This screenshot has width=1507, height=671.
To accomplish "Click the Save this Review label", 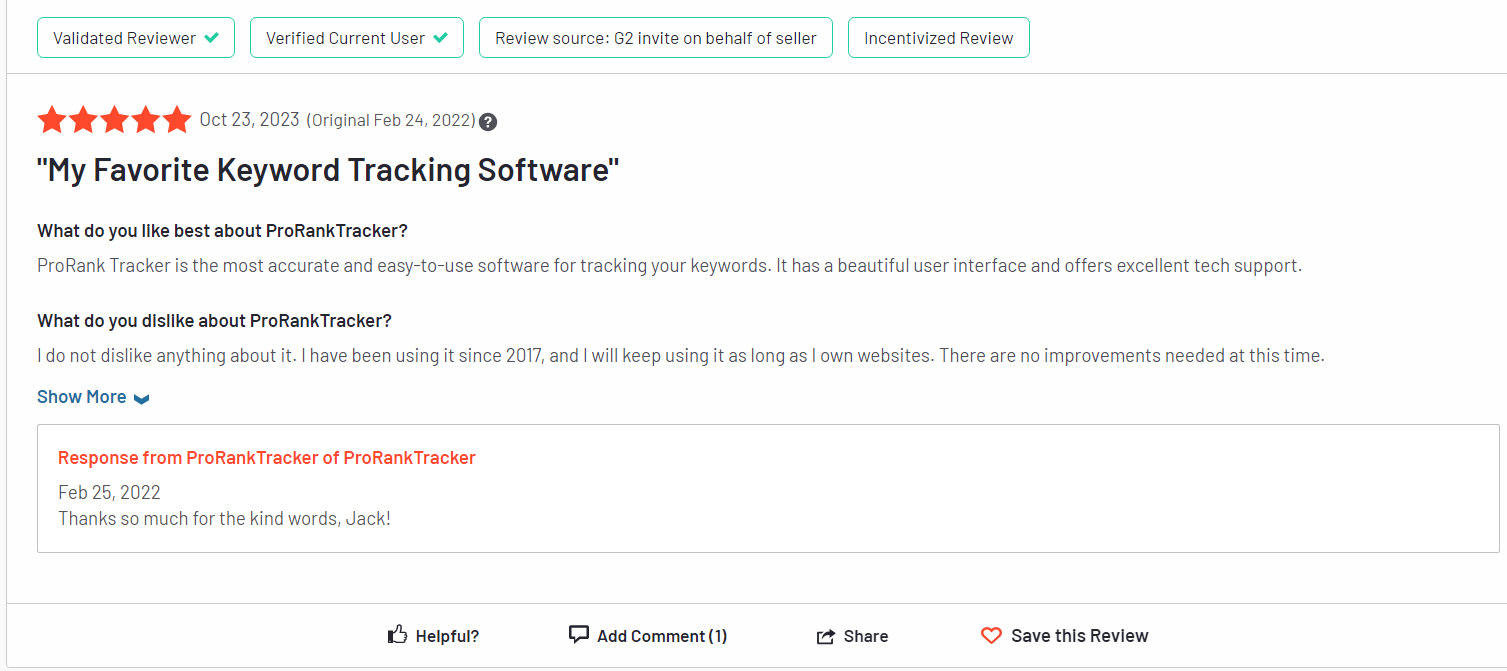I will (x=1080, y=636).
